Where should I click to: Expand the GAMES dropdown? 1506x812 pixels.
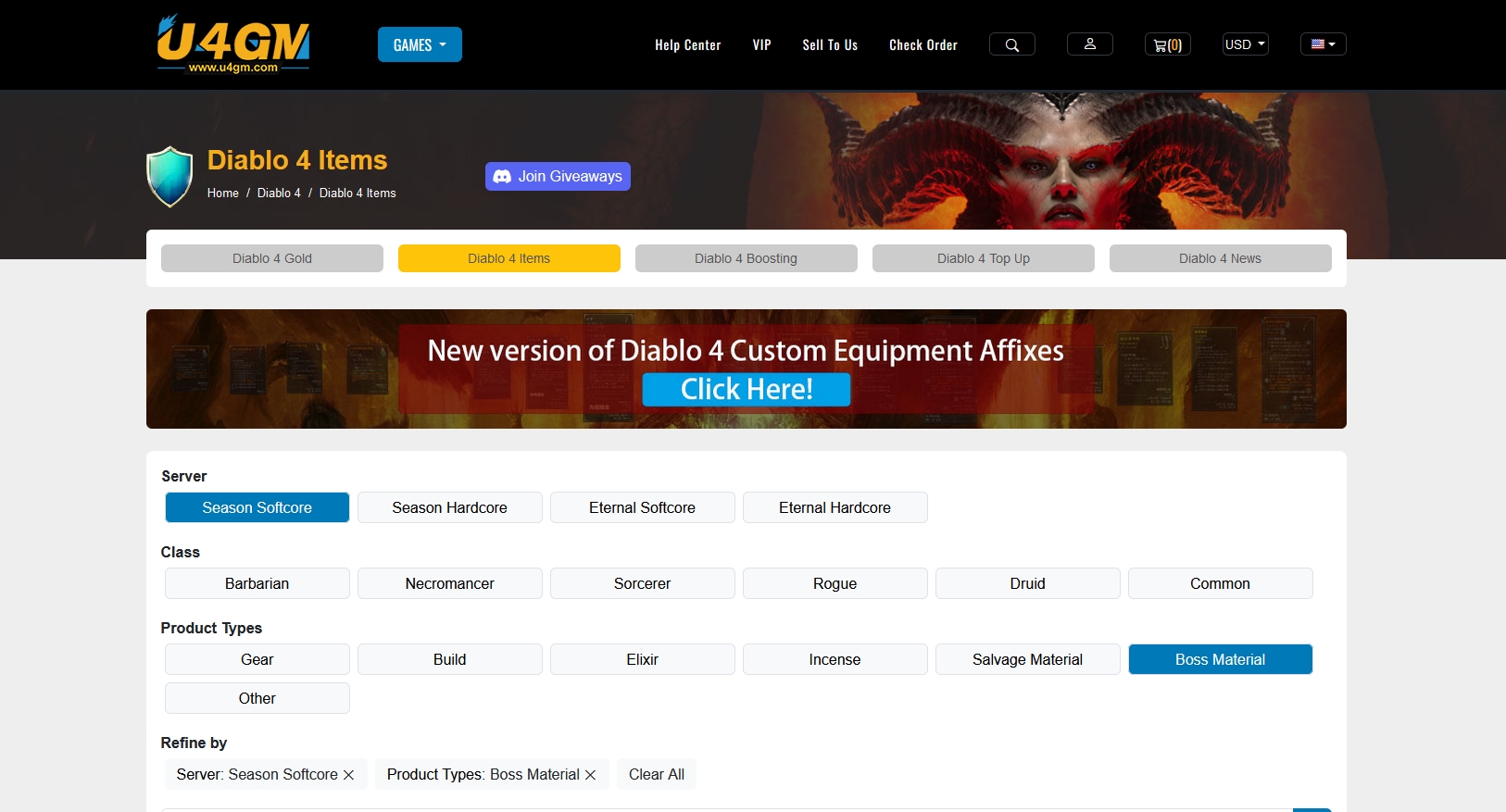coord(420,44)
